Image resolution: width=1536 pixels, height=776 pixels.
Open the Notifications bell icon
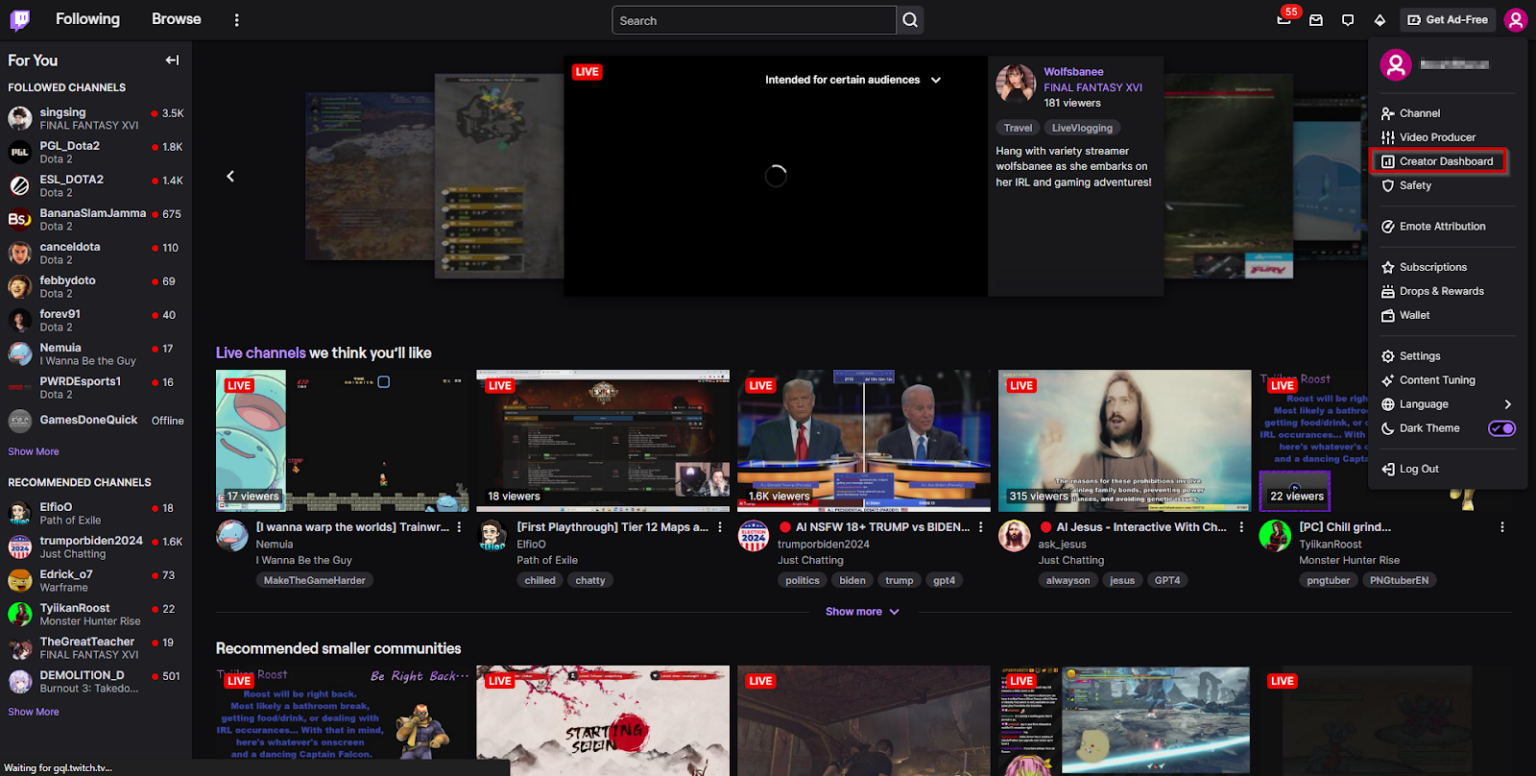[1380, 20]
